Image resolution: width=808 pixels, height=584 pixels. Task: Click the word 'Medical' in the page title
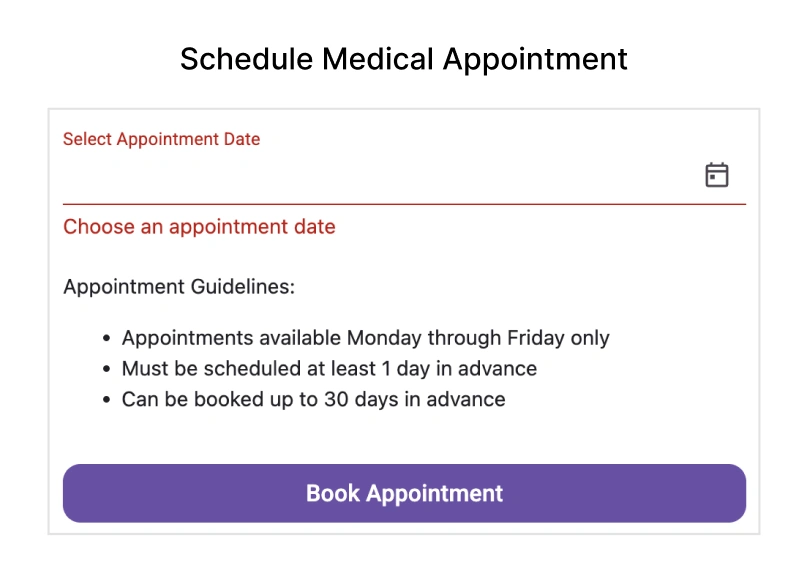click(378, 59)
